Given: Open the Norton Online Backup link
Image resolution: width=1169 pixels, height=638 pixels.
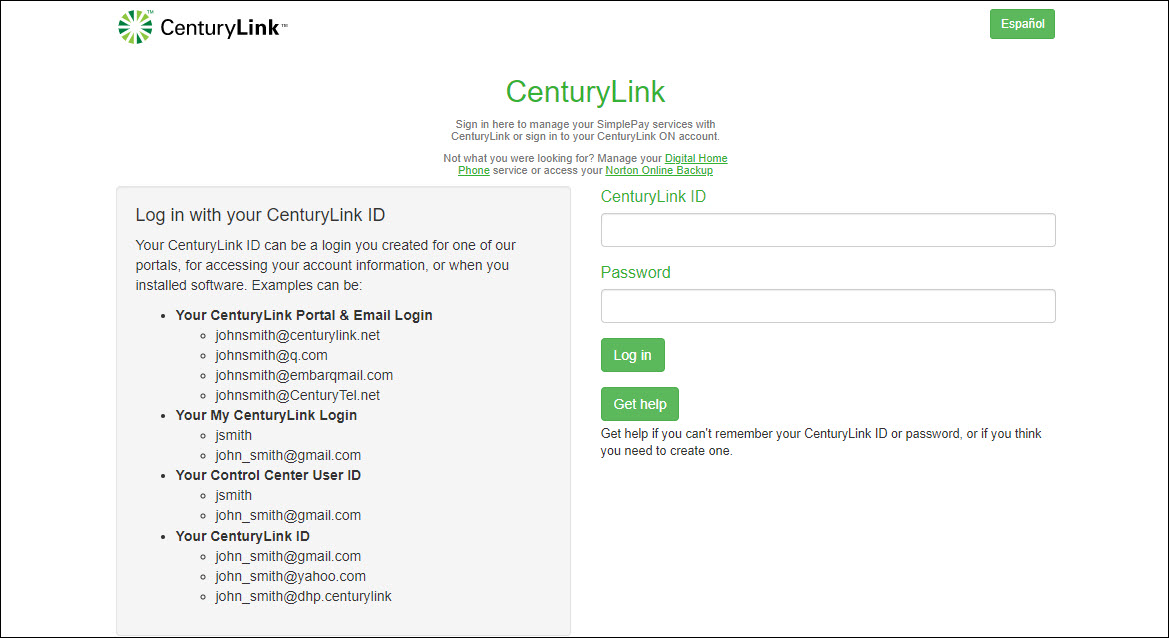Looking at the screenshot, I should (658, 171).
